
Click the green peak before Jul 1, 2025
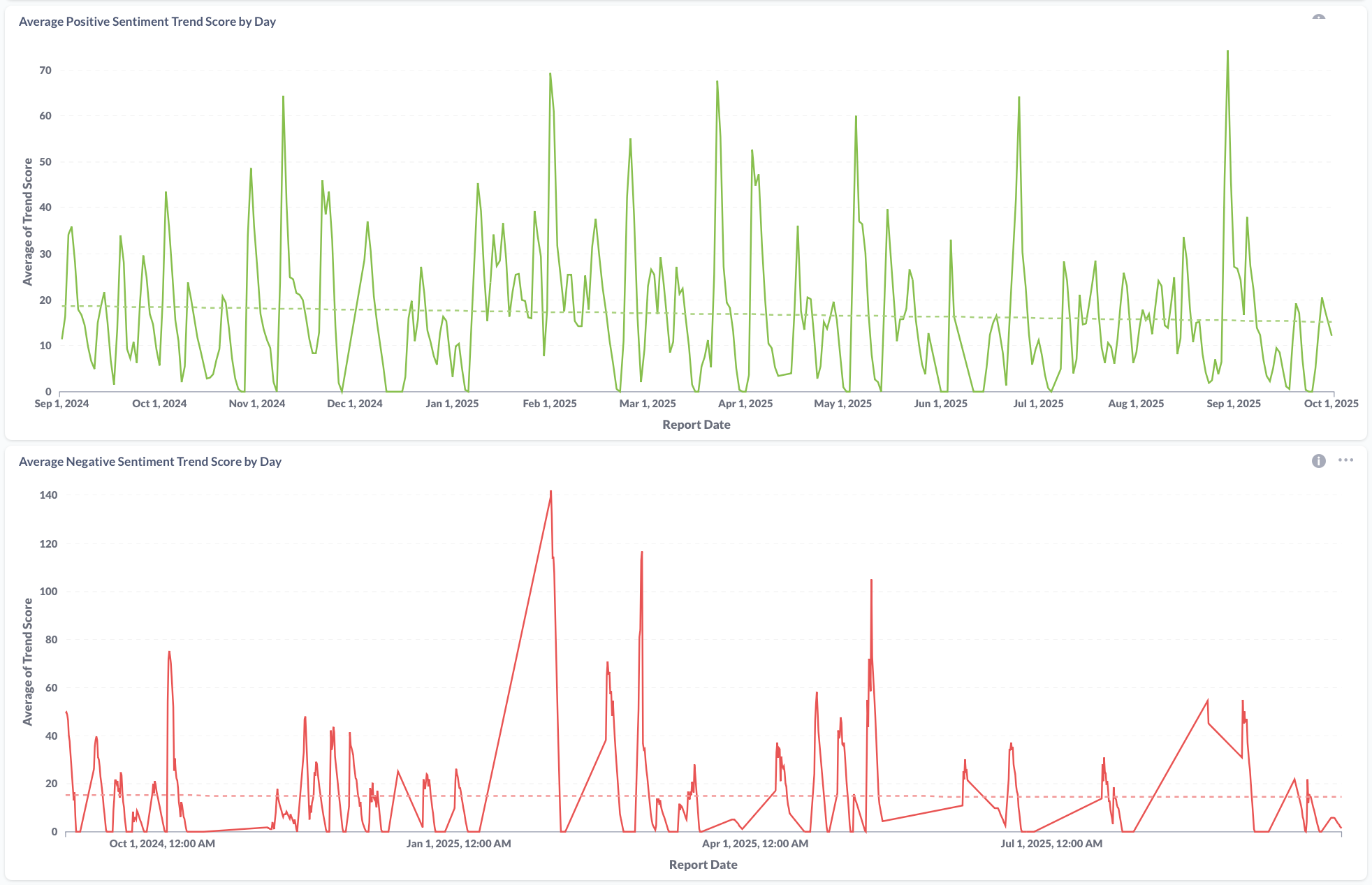[1019, 98]
